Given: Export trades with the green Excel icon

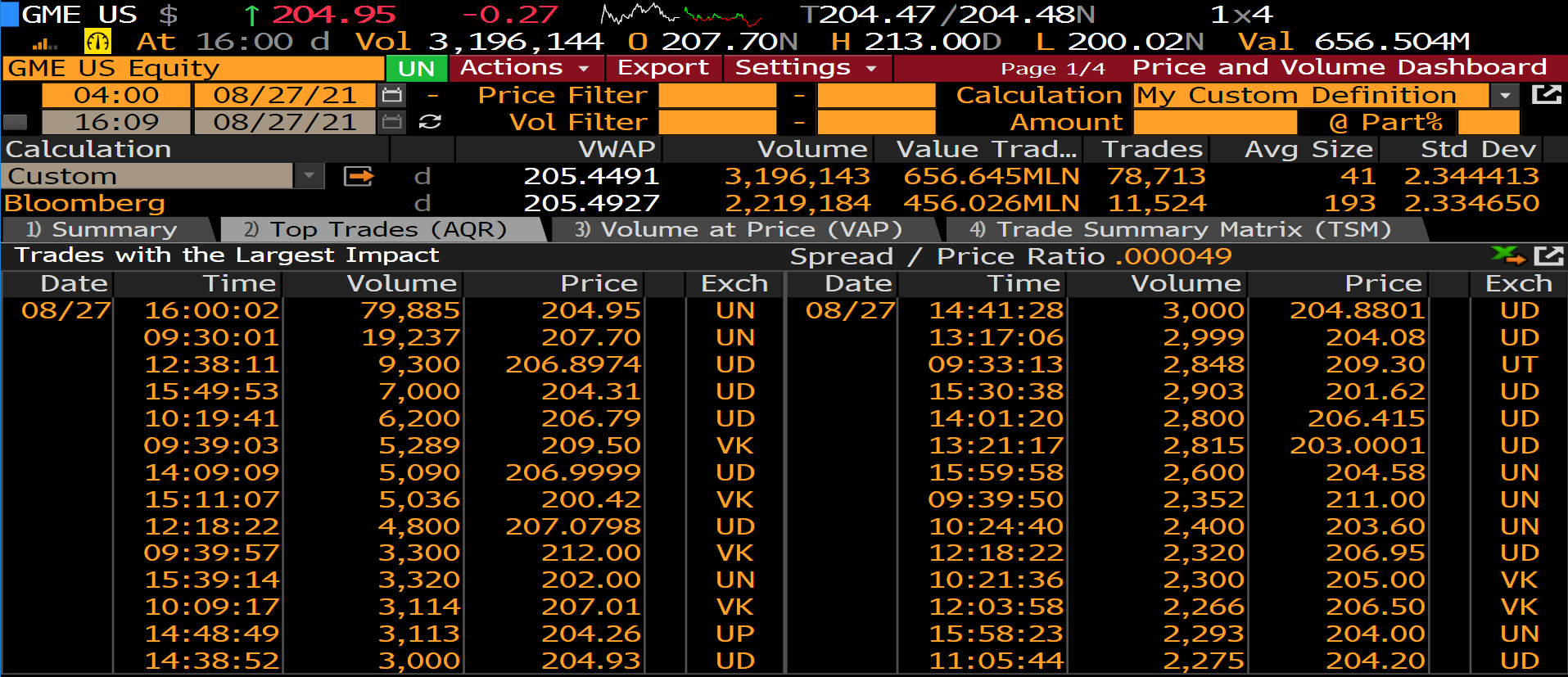Looking at the screenshot, I should (x=1508, y=256).
